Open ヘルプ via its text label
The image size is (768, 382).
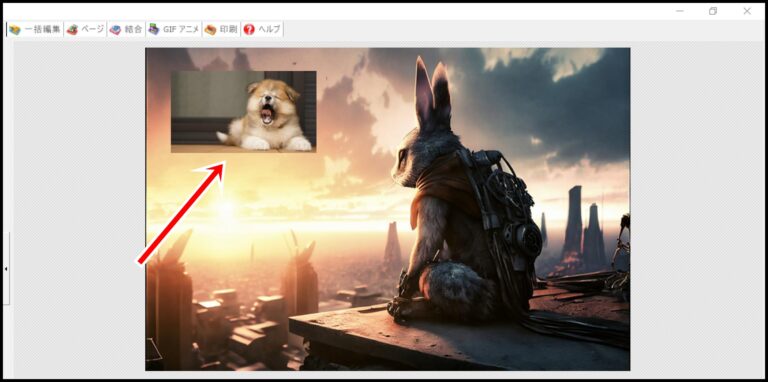click(x=269, y=30)
